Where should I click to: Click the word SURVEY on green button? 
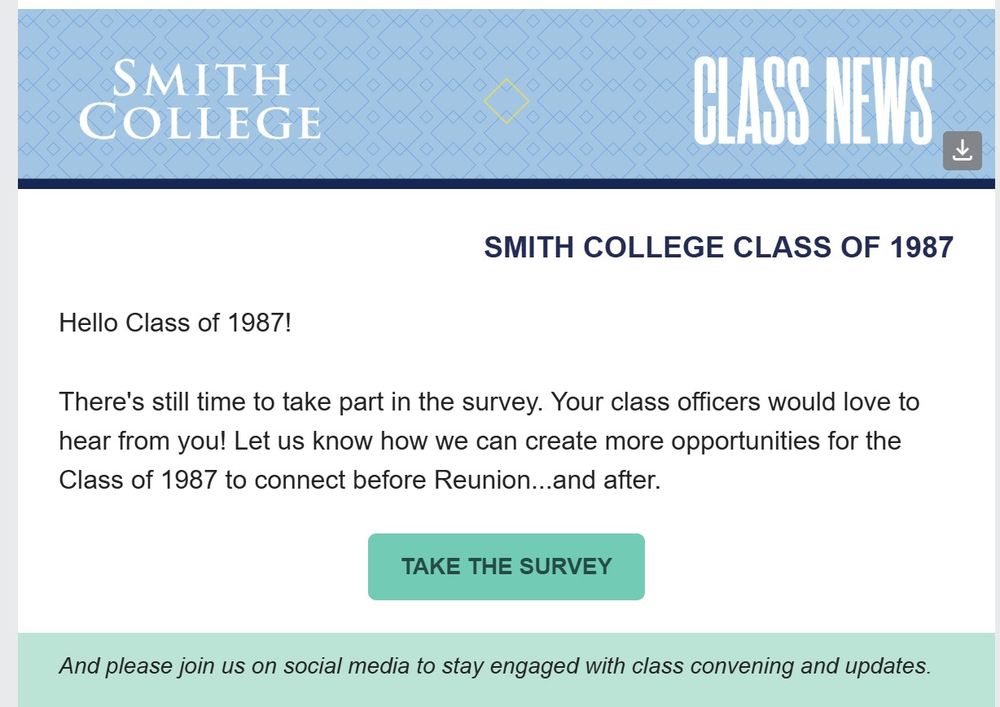click(565, 567)
